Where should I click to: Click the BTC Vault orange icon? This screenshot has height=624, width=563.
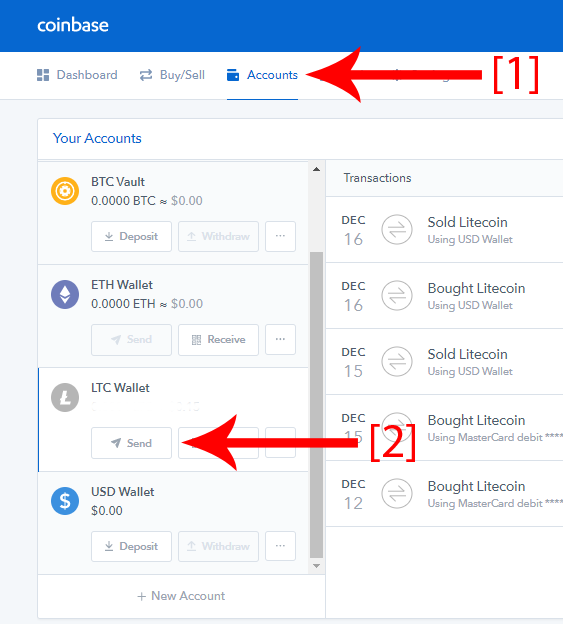65,191
